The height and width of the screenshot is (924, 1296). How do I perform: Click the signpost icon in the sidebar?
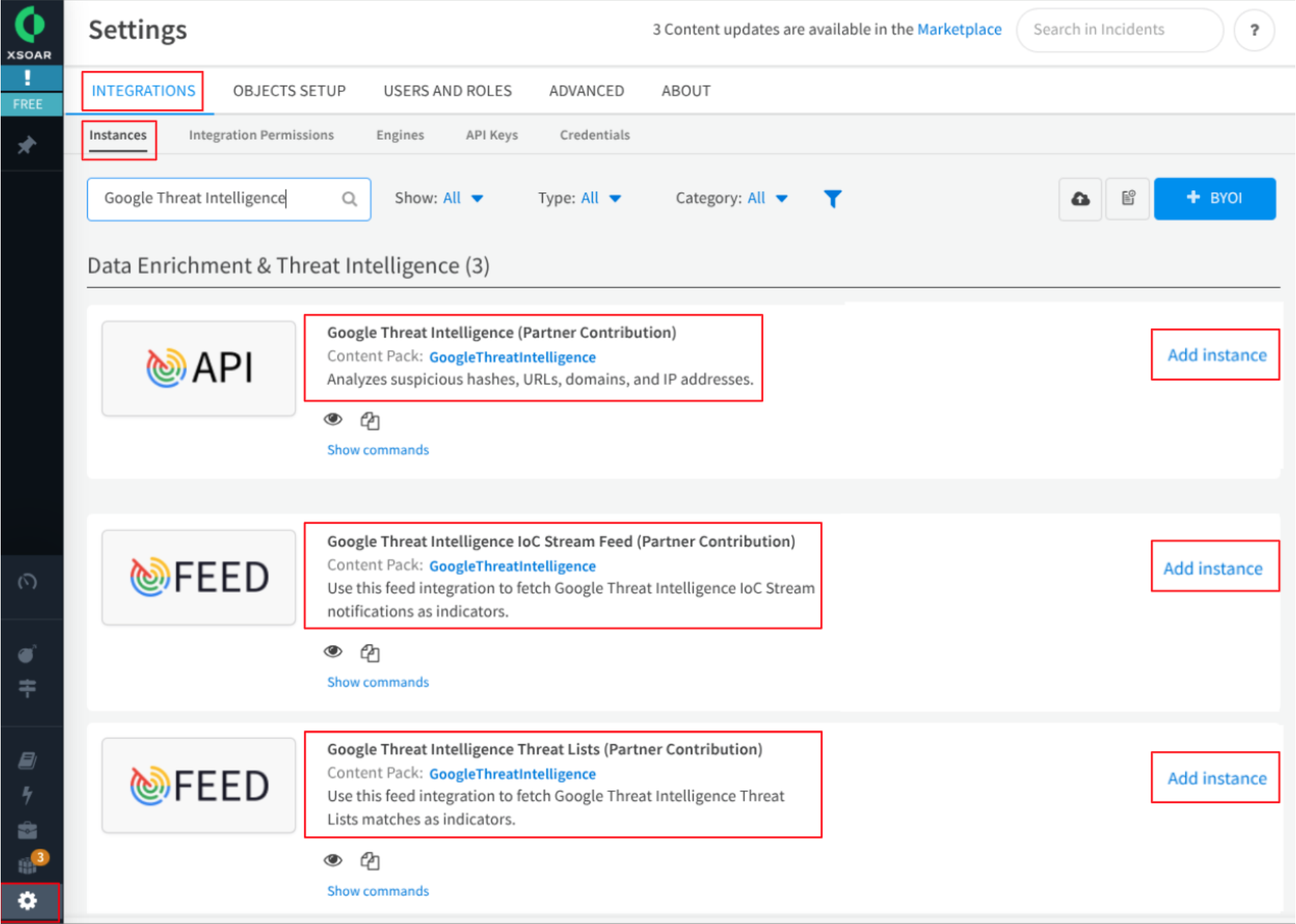coord(27,687)
